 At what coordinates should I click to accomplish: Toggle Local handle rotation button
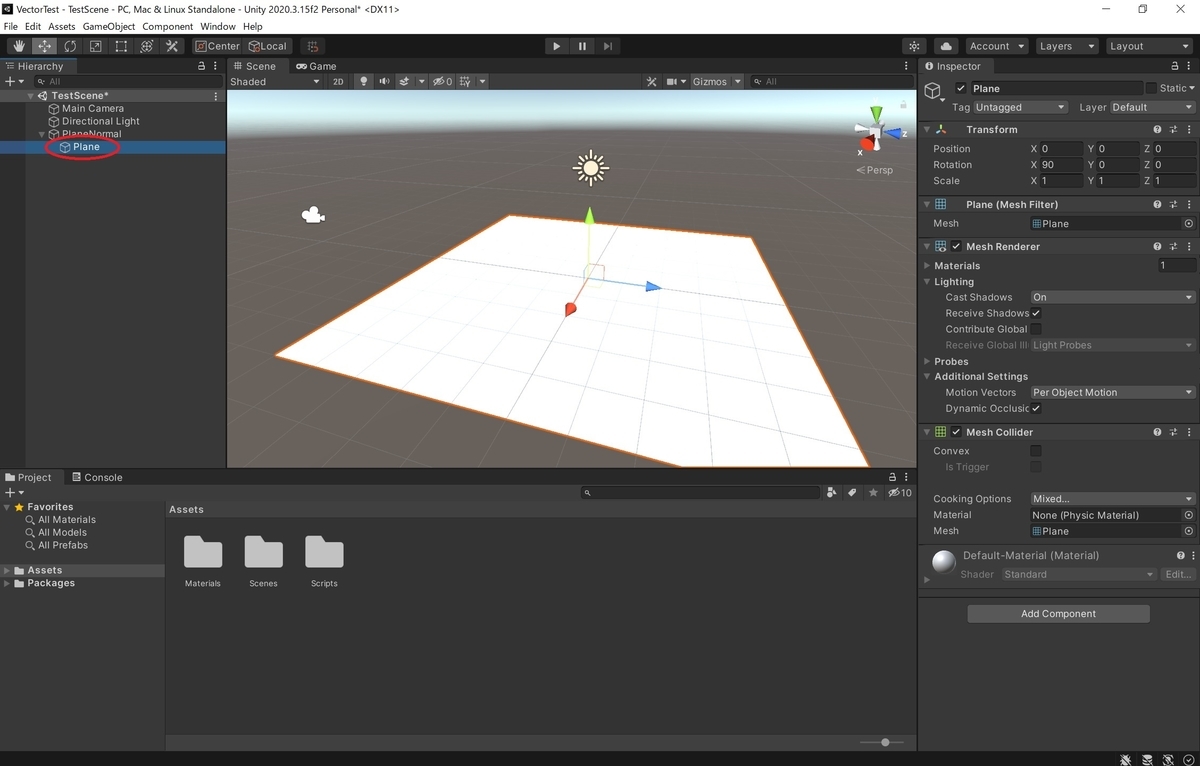click(x=267, y=46)
